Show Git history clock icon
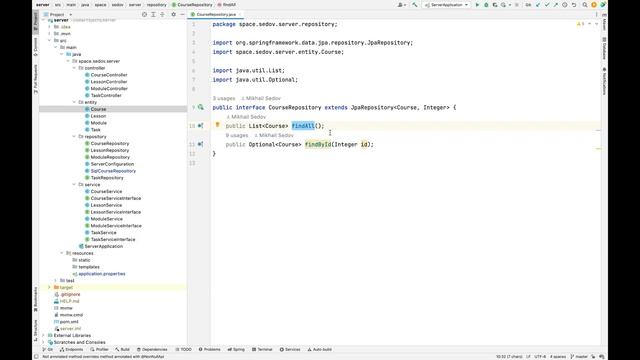 [565, 5]
